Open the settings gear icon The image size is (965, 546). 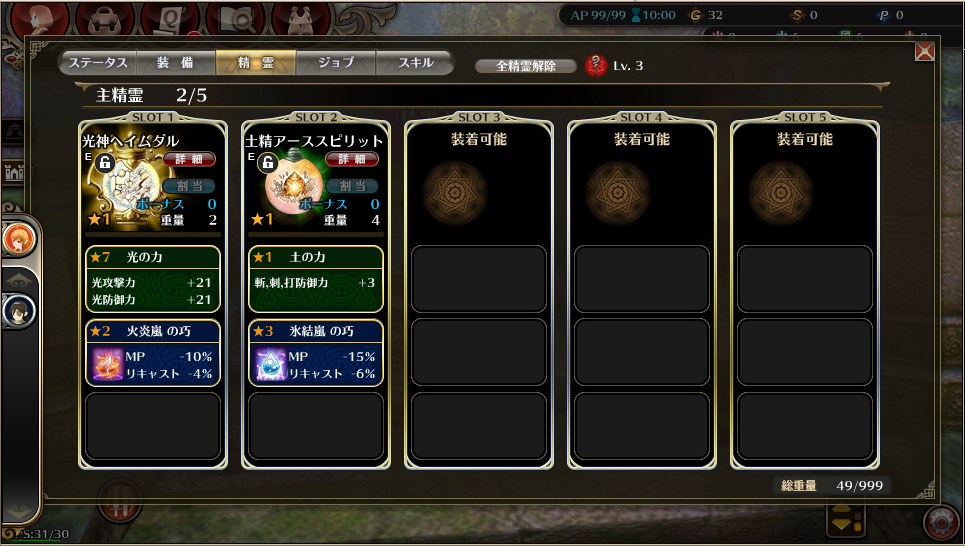[x=942, y=523]
